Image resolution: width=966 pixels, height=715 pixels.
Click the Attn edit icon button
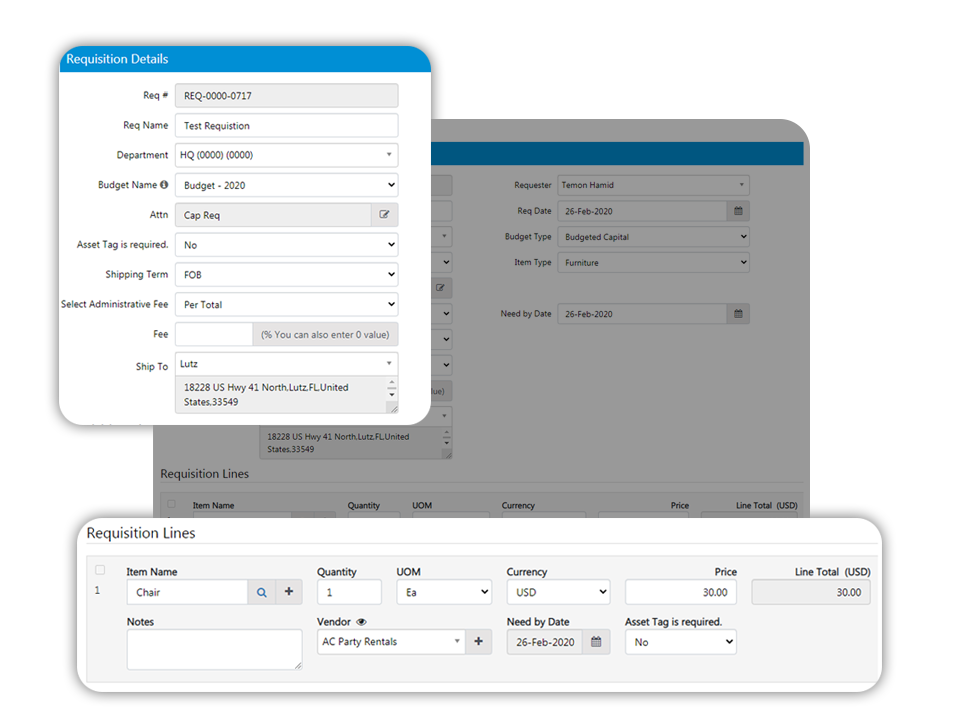(384, 215)
